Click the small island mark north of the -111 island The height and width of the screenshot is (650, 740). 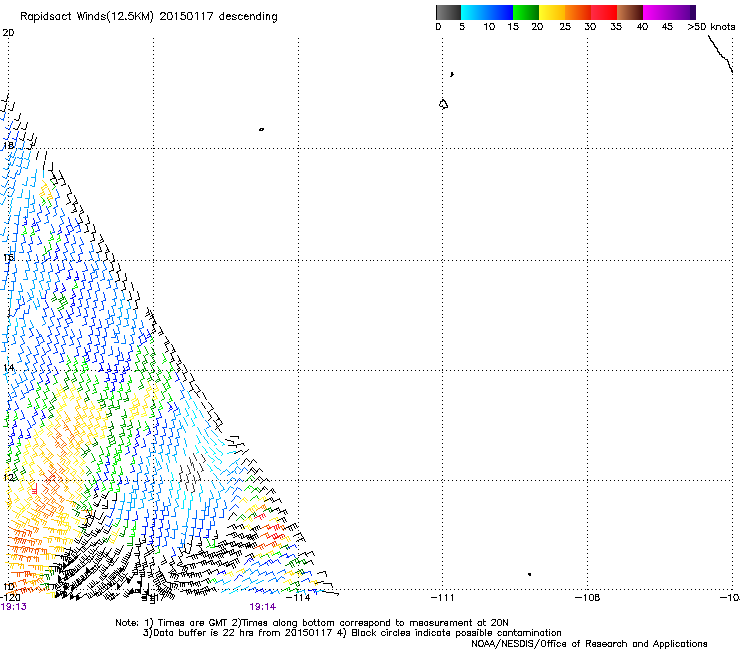point(452,74)
